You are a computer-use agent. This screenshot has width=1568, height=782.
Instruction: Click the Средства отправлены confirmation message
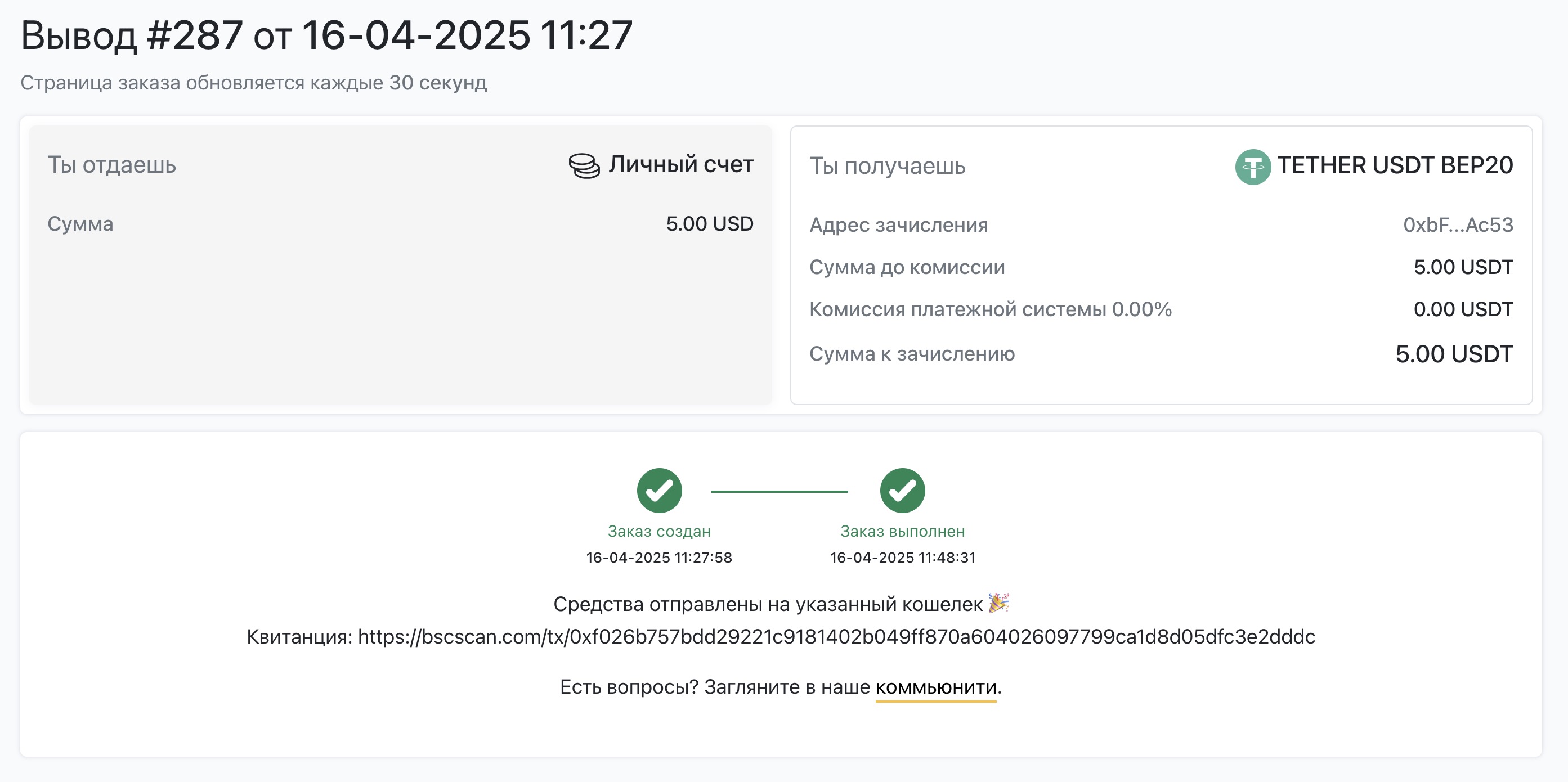coord(768,604)
